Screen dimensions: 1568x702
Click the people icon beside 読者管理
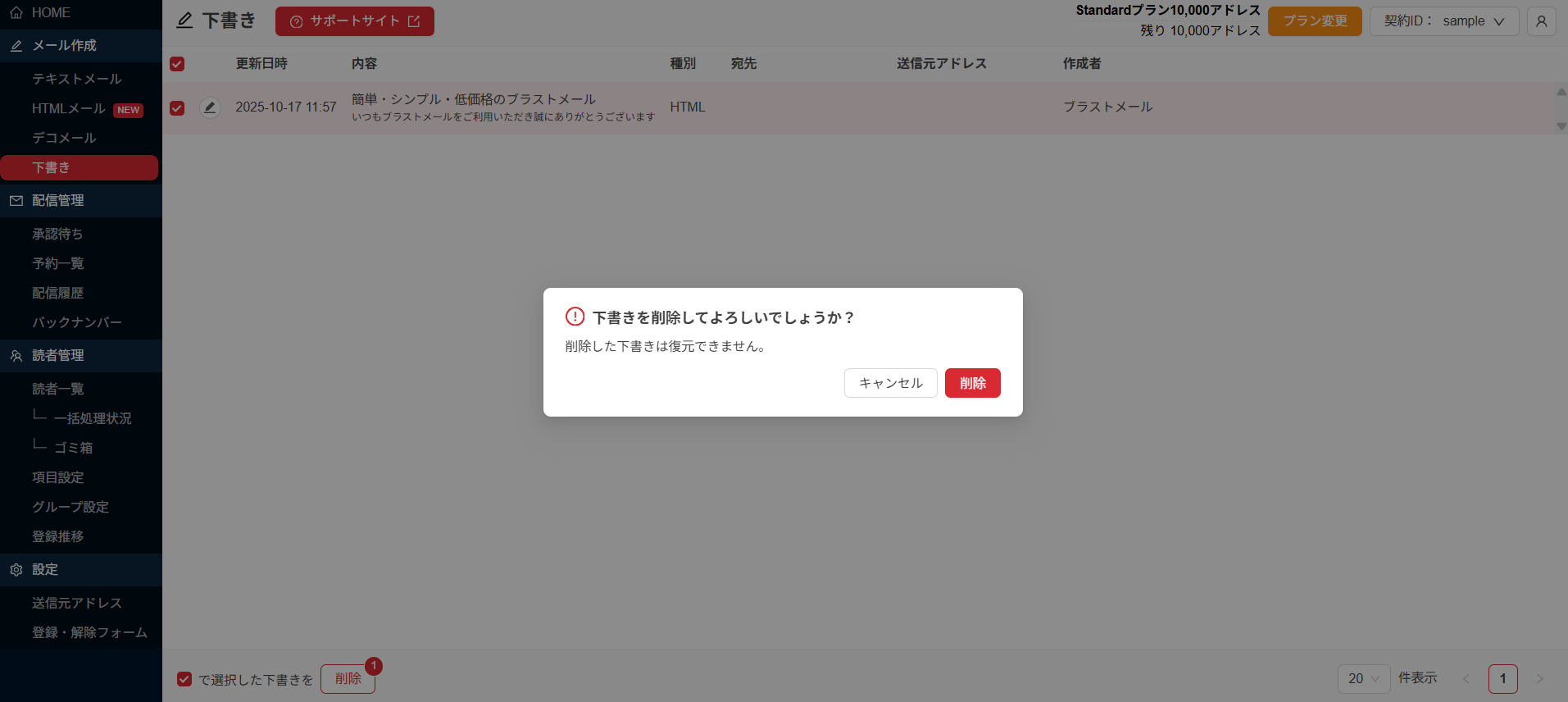pos(16,356)
